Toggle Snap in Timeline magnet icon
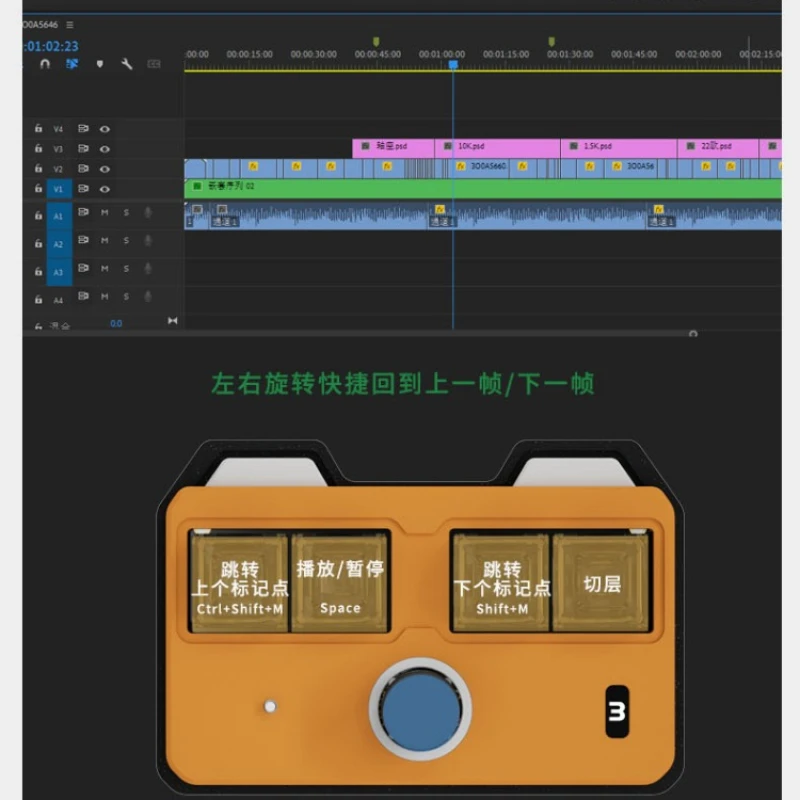This screenshot has height=800, width=800. point(45,64)
